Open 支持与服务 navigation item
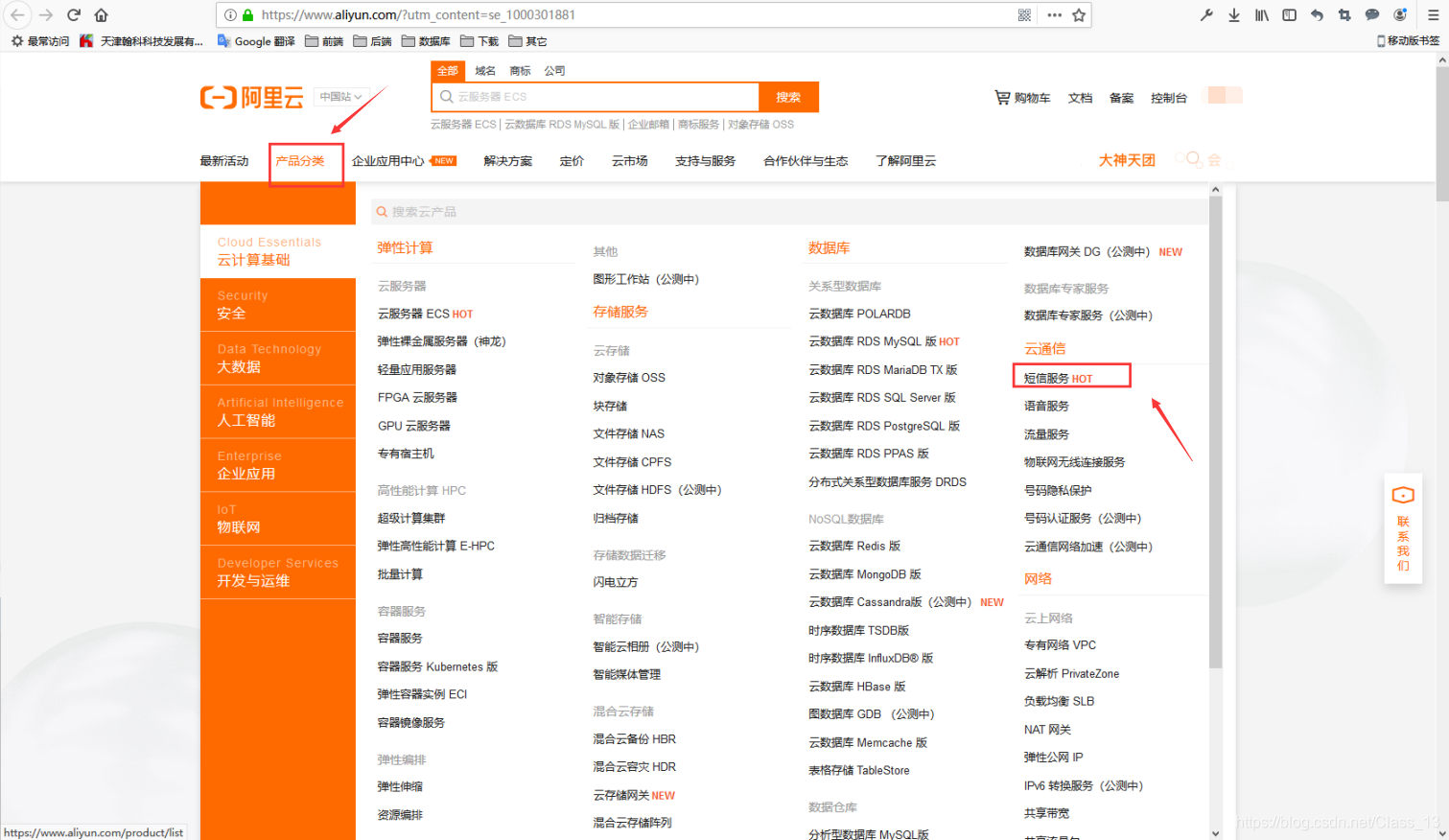Image resolution: width=1449 pixels, height=840 pixels. [705, 161]
